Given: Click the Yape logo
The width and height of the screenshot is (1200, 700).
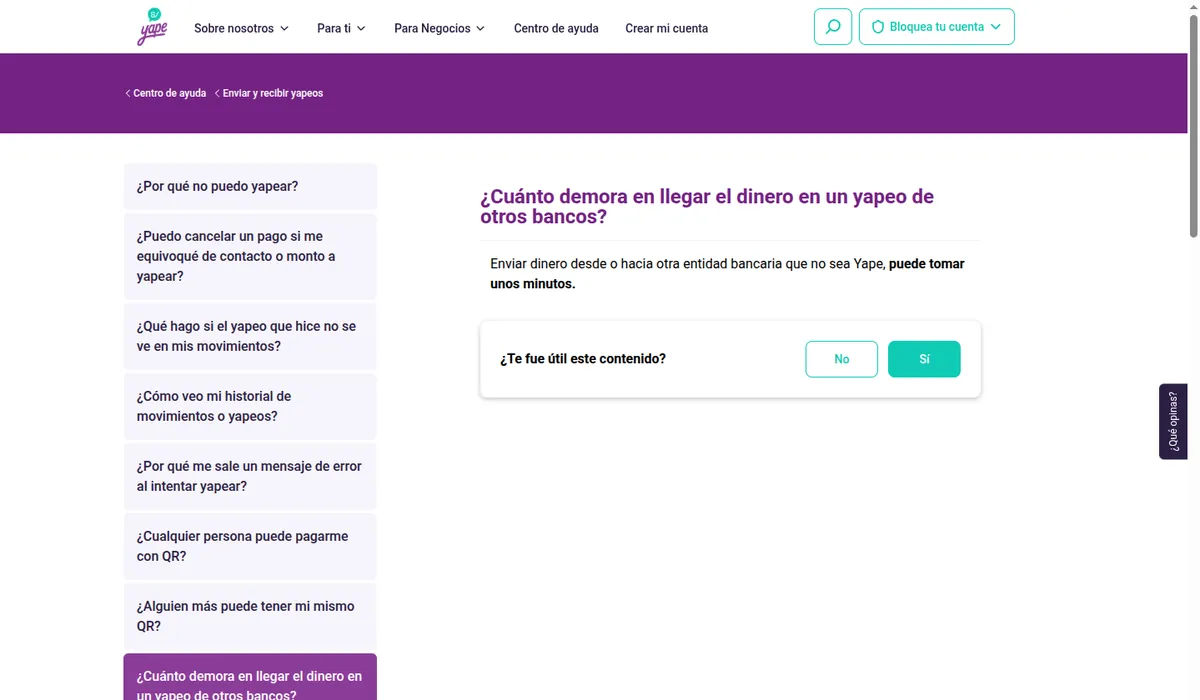Looking at the screenshot, I should (x=153, y=26).
